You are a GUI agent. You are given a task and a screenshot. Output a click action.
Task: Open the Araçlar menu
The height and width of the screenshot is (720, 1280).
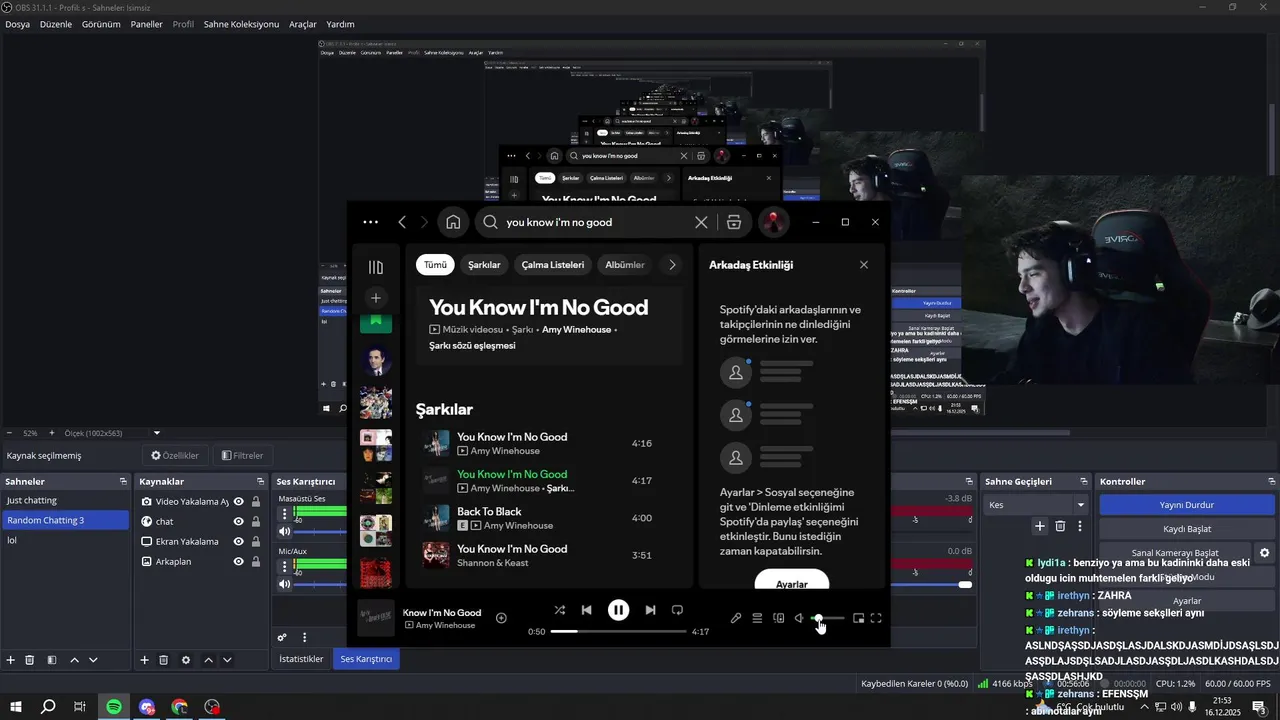pyautogui.click(x=303, y=24)
